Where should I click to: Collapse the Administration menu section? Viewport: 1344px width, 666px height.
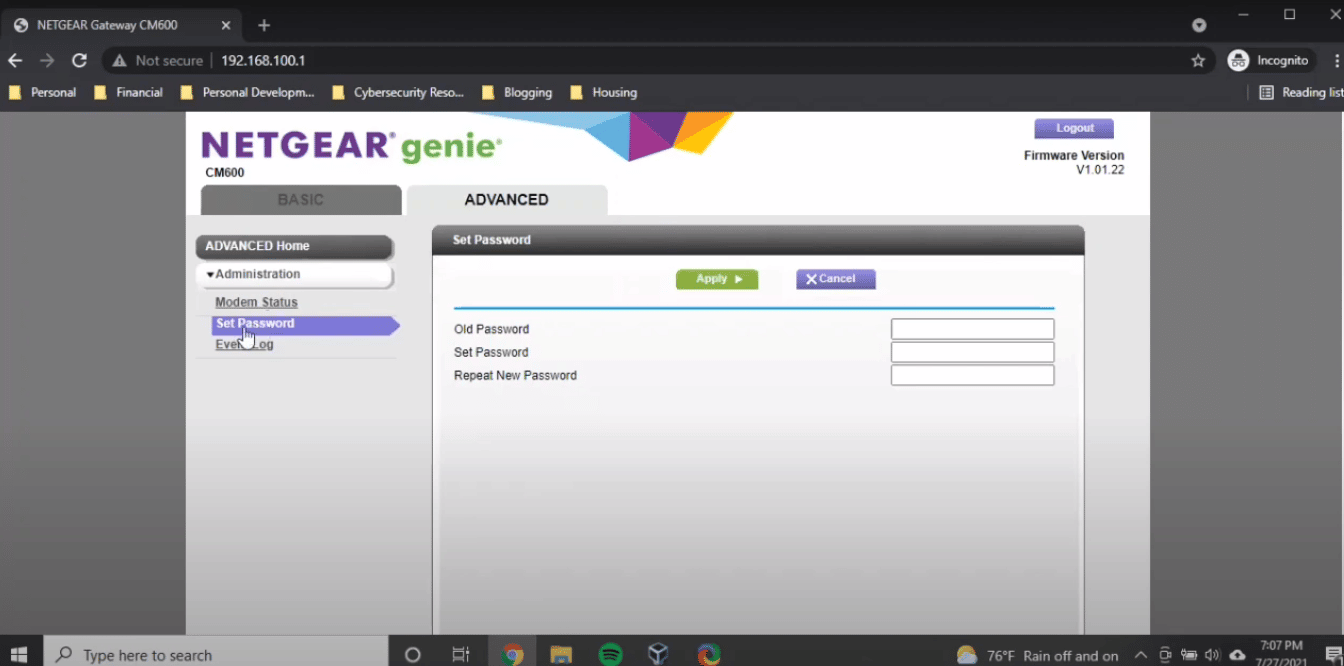pos(294,275)
